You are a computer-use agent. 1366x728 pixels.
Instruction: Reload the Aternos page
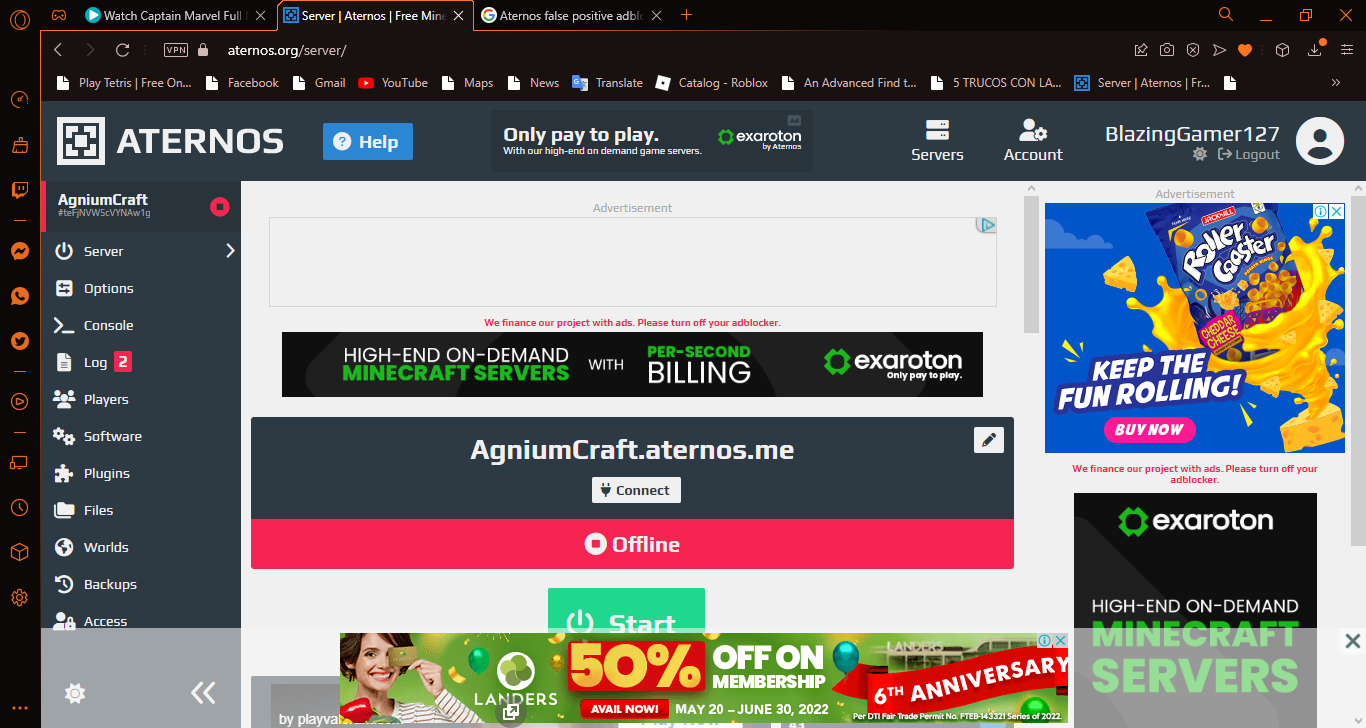[123, 50]
